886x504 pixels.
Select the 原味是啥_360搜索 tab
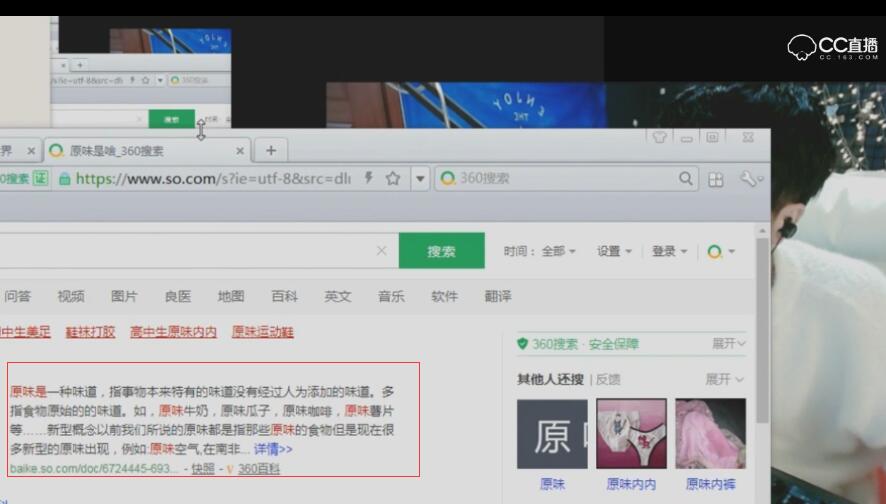click(x=147, y=150)
